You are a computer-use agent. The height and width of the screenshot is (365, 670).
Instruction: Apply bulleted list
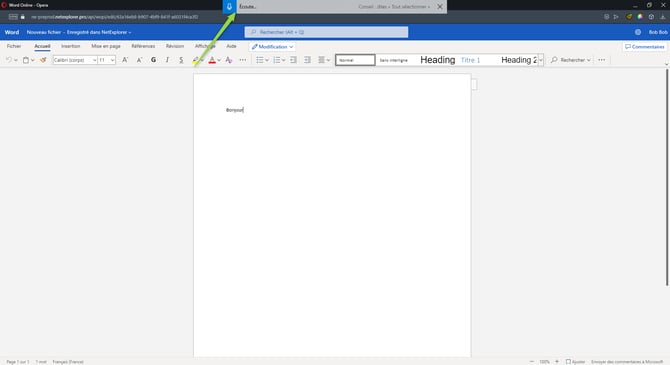pos(259,60)
